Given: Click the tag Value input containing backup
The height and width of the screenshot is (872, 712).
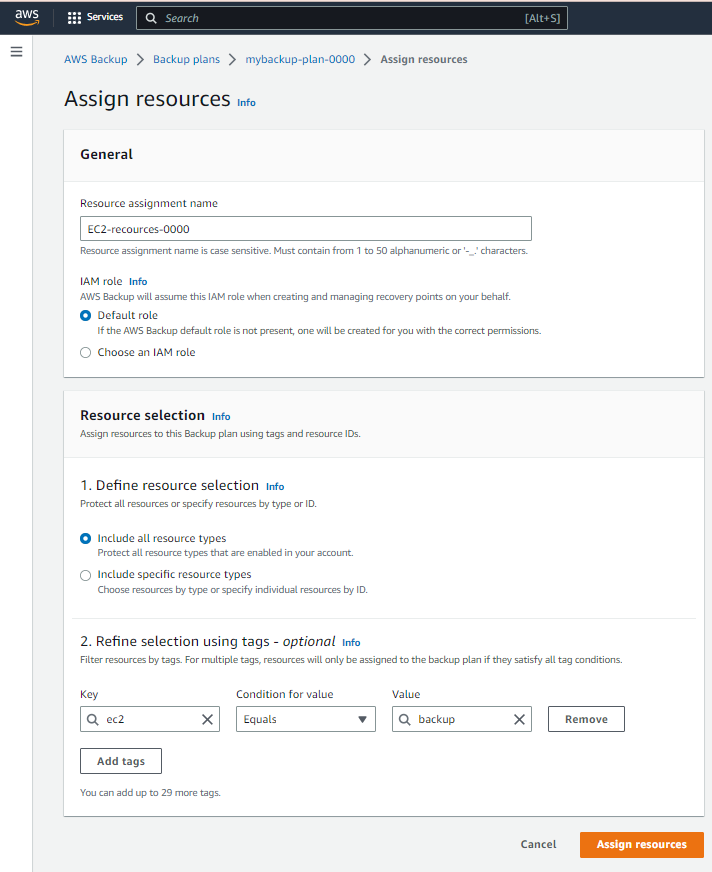Looking at the screenshot, I should 462,719.
